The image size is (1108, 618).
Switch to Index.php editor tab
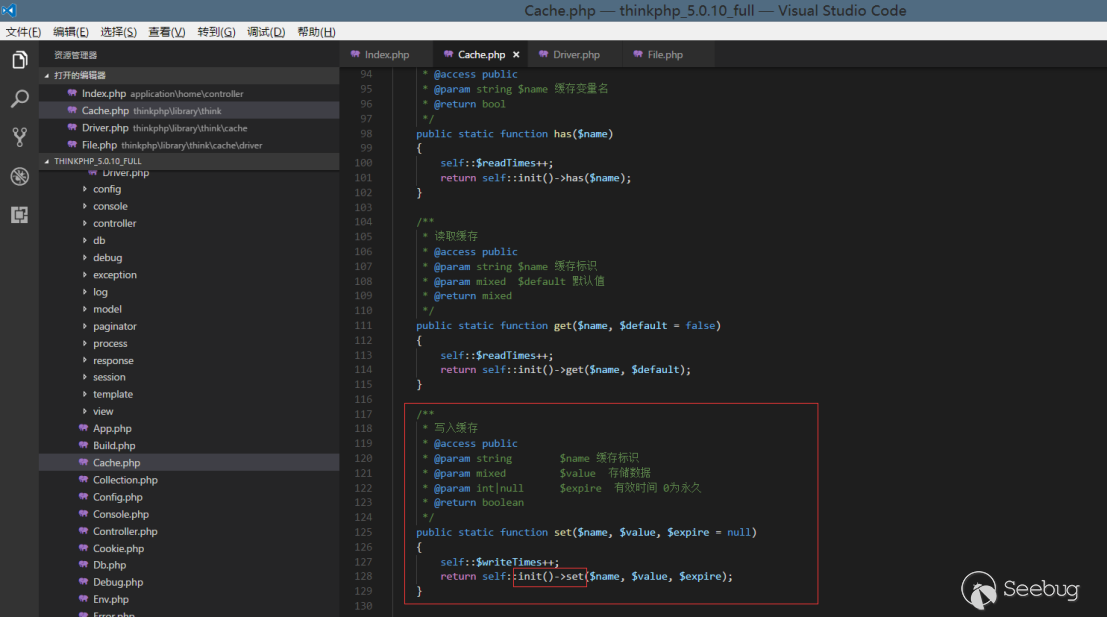pos(387,54)
